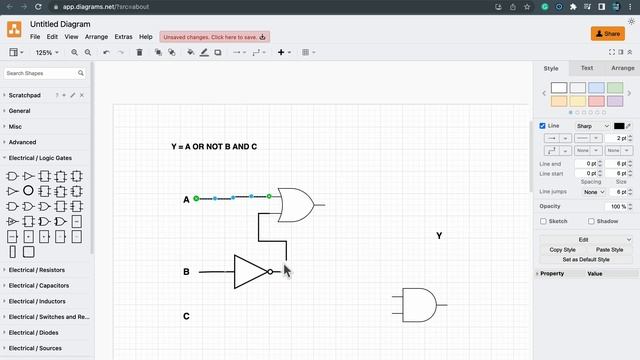The height and width of the screenshot is (360, 640).
Task: Select the first logic gate shape in palette
Action: [12, 176]
